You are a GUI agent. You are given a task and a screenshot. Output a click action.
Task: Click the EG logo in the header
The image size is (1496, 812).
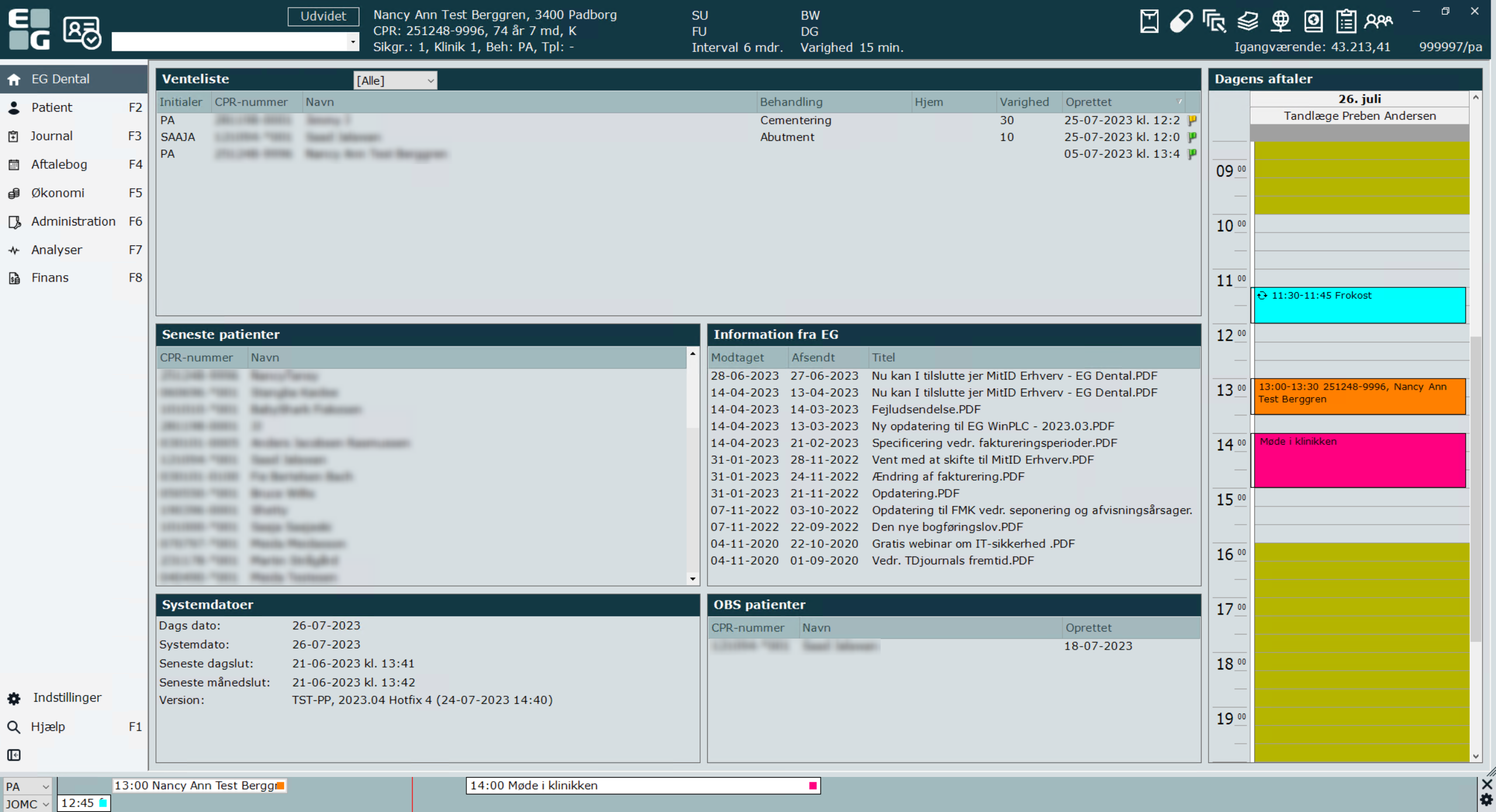[29, 29]
